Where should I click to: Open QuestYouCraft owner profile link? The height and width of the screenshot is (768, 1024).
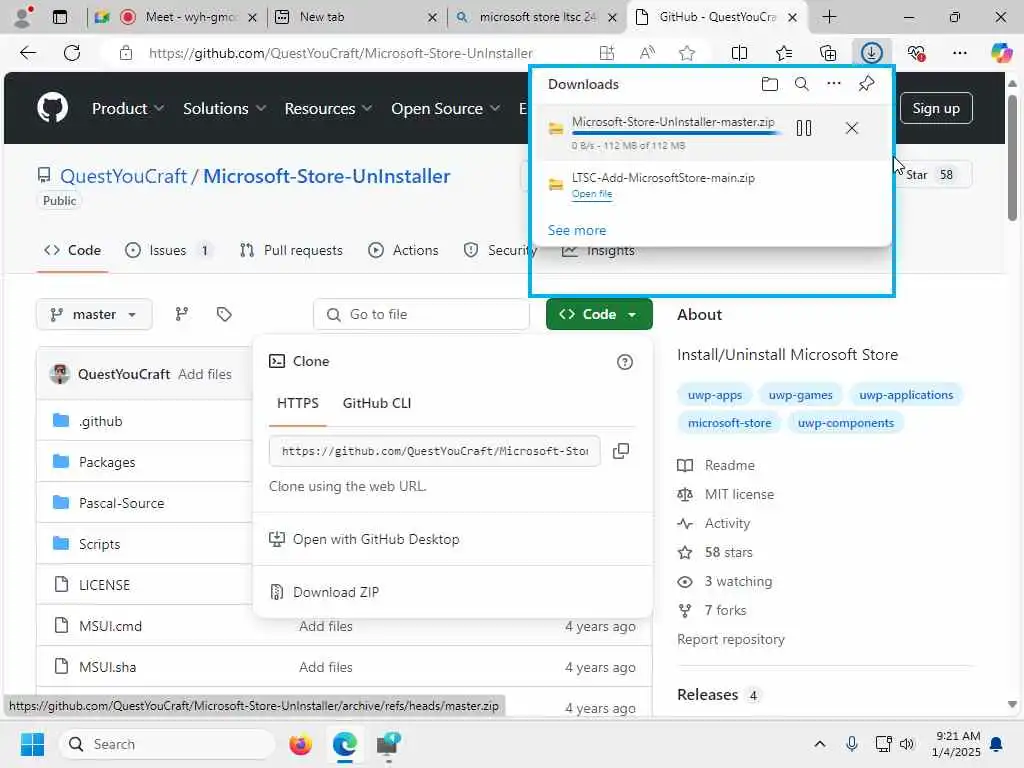(x=123, y=176)
